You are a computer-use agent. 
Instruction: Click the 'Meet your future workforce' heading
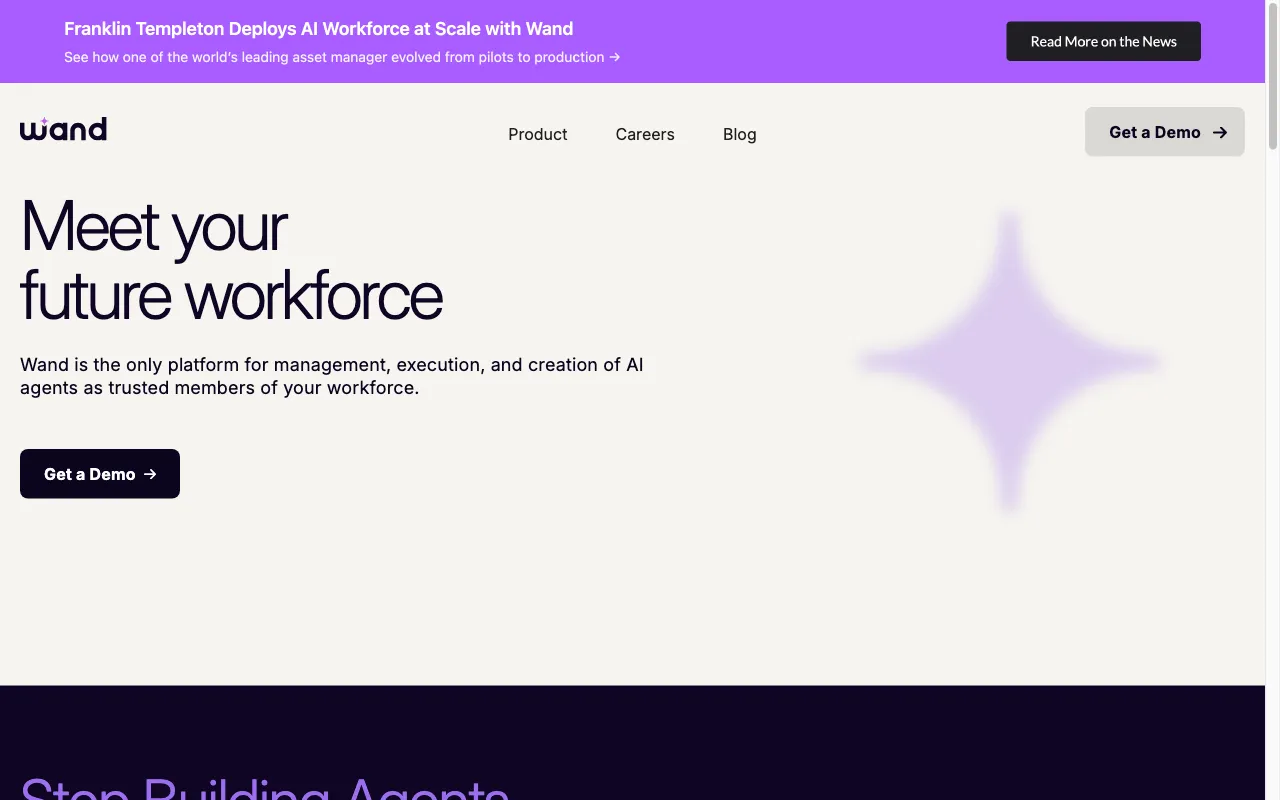pyautogui.click(x=231, y=260)
